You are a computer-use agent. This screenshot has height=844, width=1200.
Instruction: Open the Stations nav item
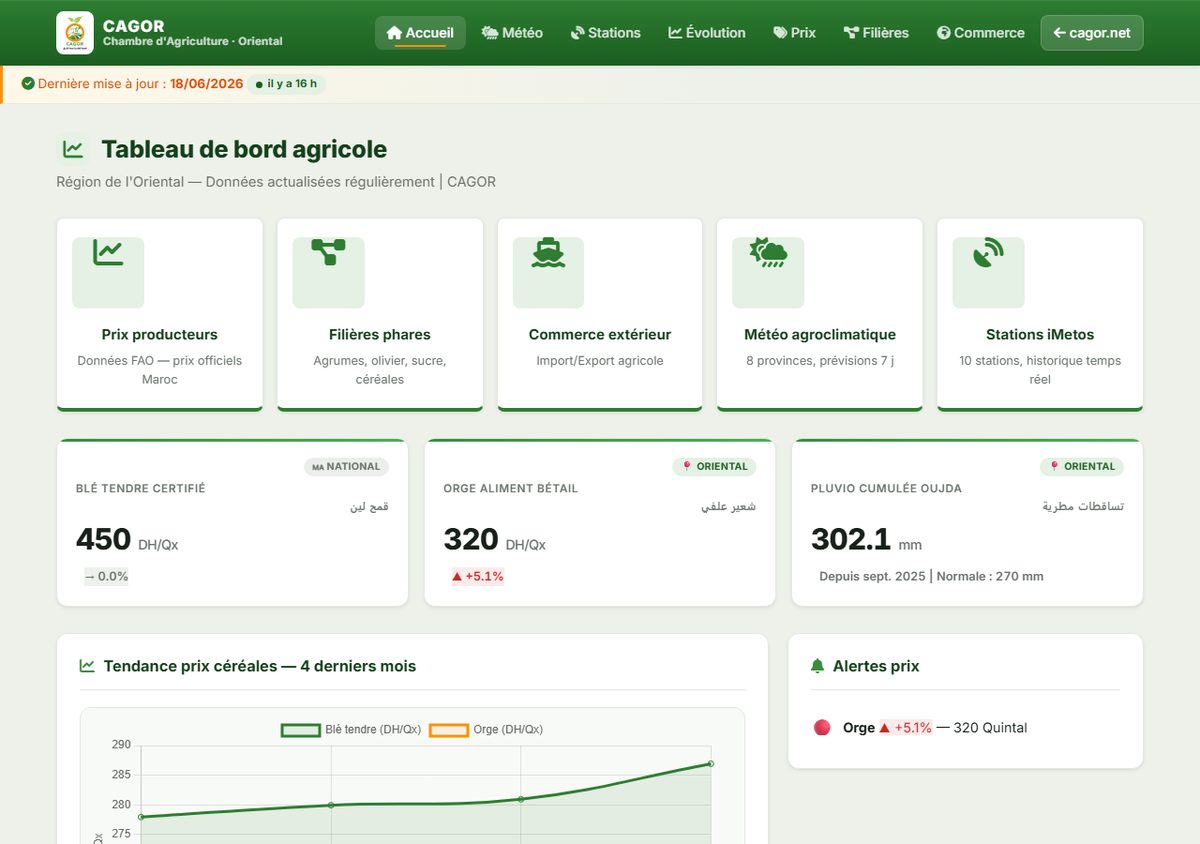click(x=605, y=33)
